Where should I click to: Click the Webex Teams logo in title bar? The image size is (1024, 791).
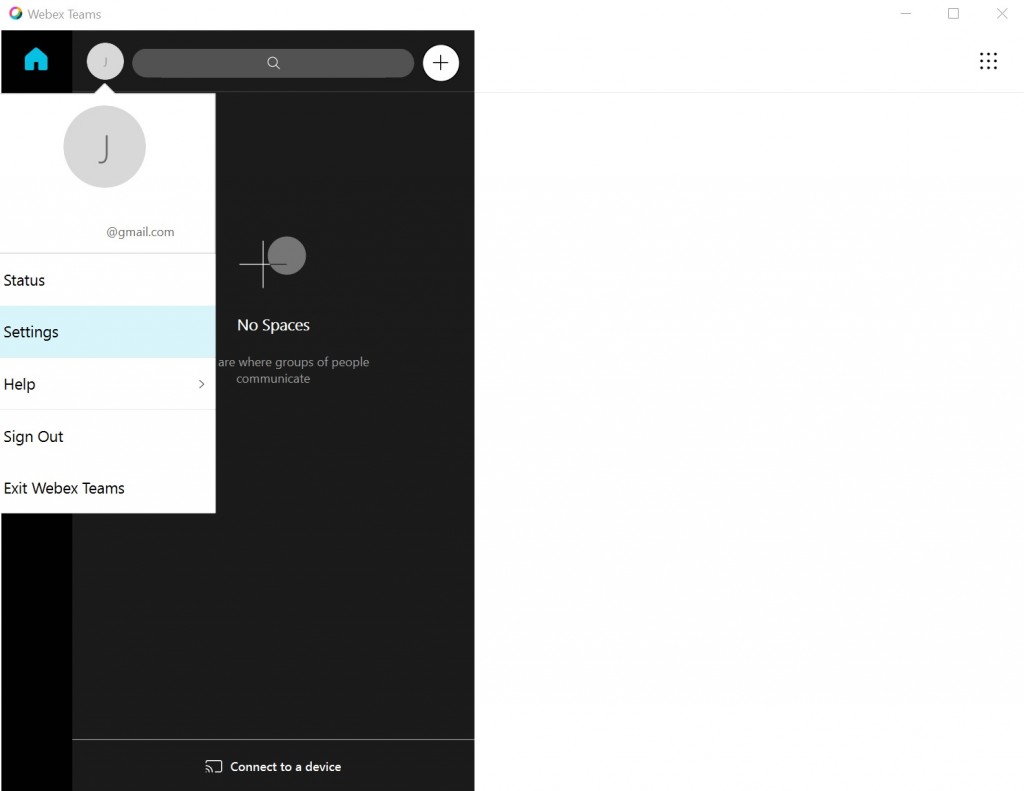pyautogui.click(x=15, y=13)
